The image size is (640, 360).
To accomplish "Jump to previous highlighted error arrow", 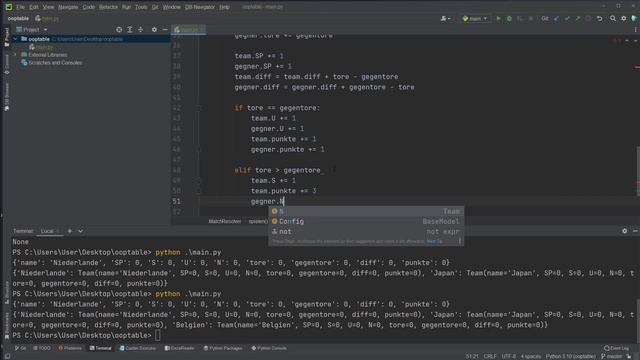I will pos(627,40).
